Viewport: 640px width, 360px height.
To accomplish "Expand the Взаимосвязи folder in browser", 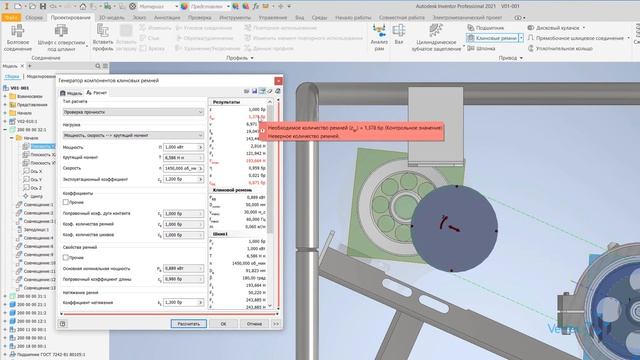I will click(5, 96).
